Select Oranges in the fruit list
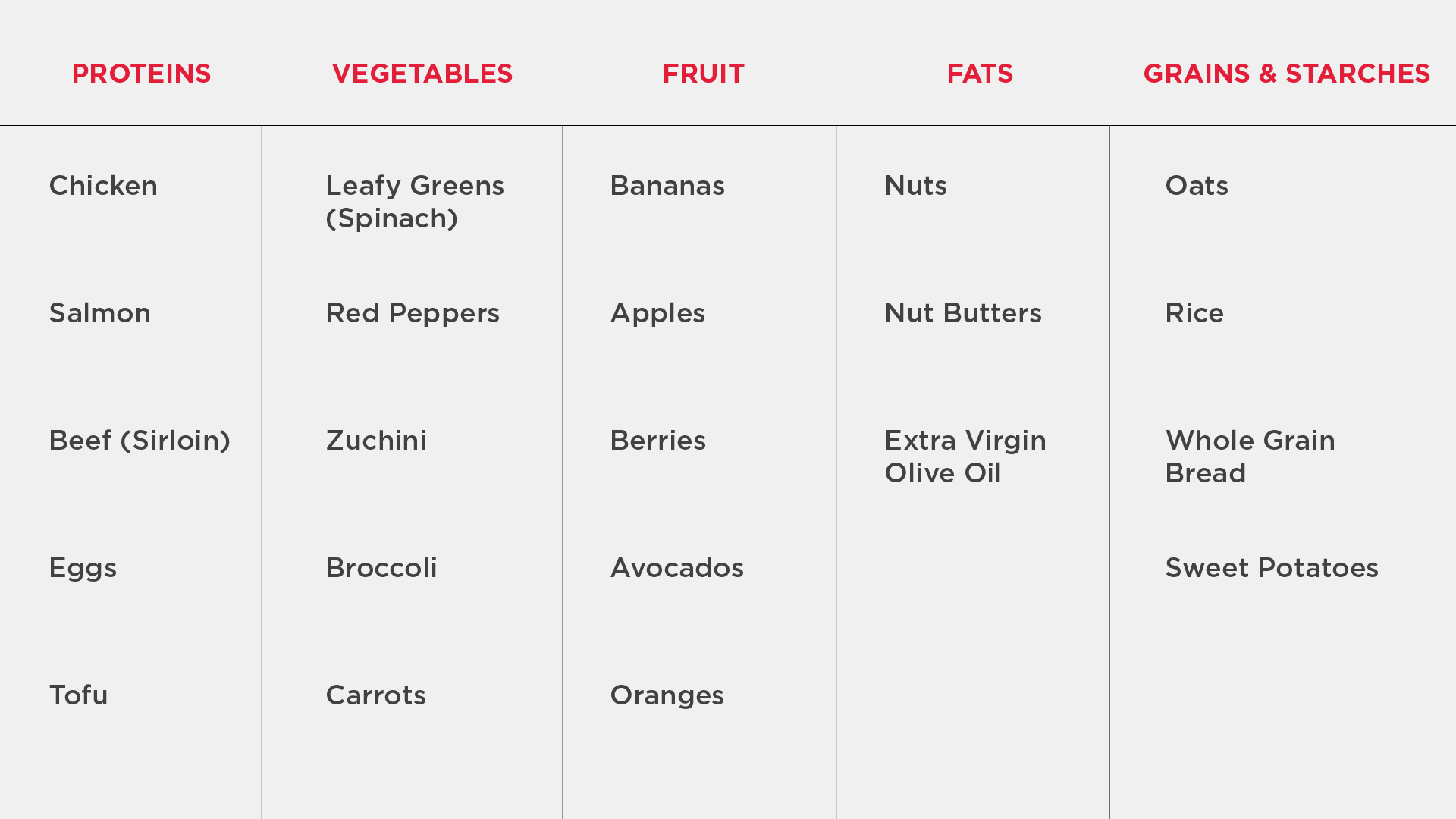Screen dimensions: 1456x819 pyautogui.click(x=667, y=695)
